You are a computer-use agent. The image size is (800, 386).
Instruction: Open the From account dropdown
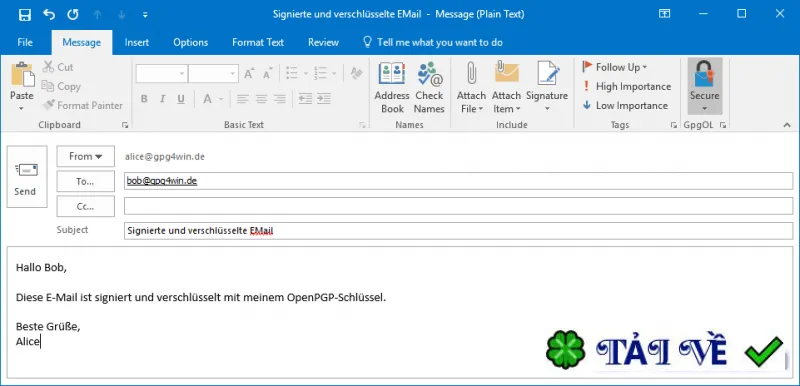coord(85,156)
